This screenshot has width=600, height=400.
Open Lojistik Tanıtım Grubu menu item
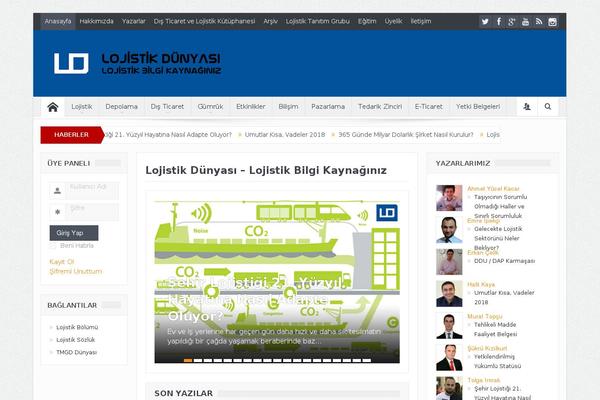click(318, 21)
